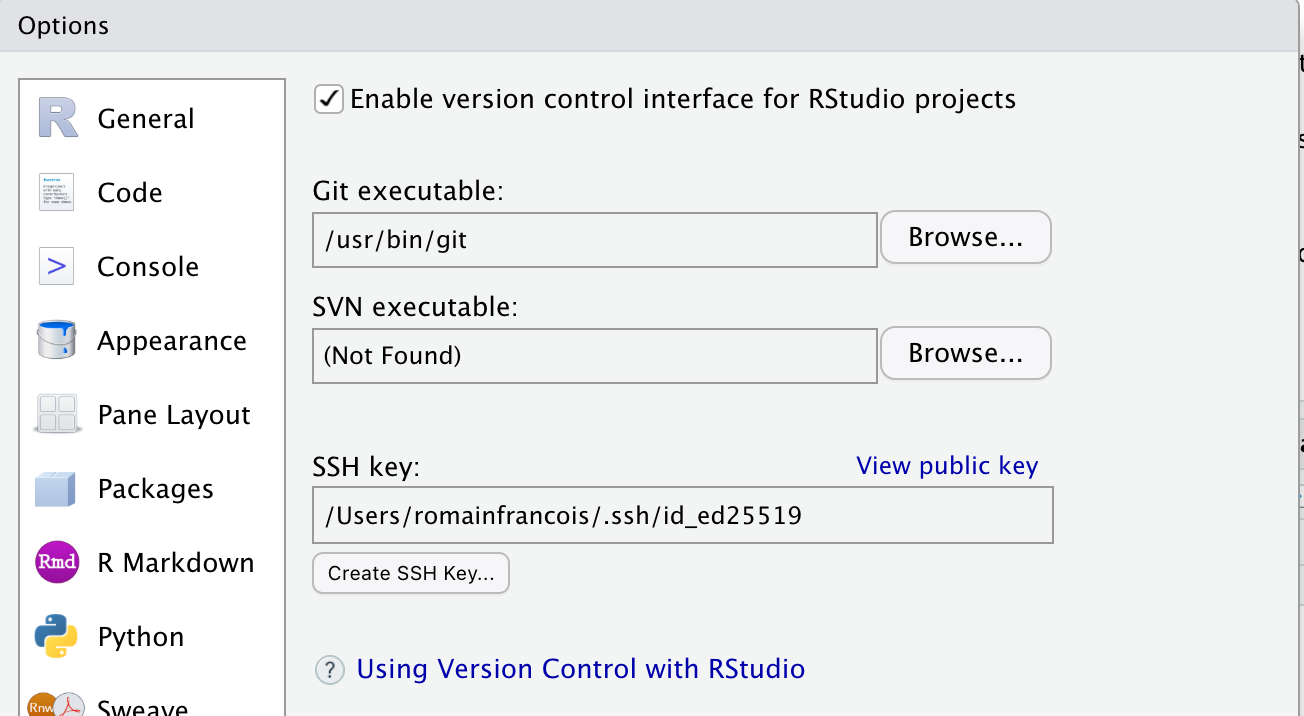Viewport: 1304px width, 716px height.
Task: Select the Sweave icon at the bottom
Action: click(x=57, y=706)
